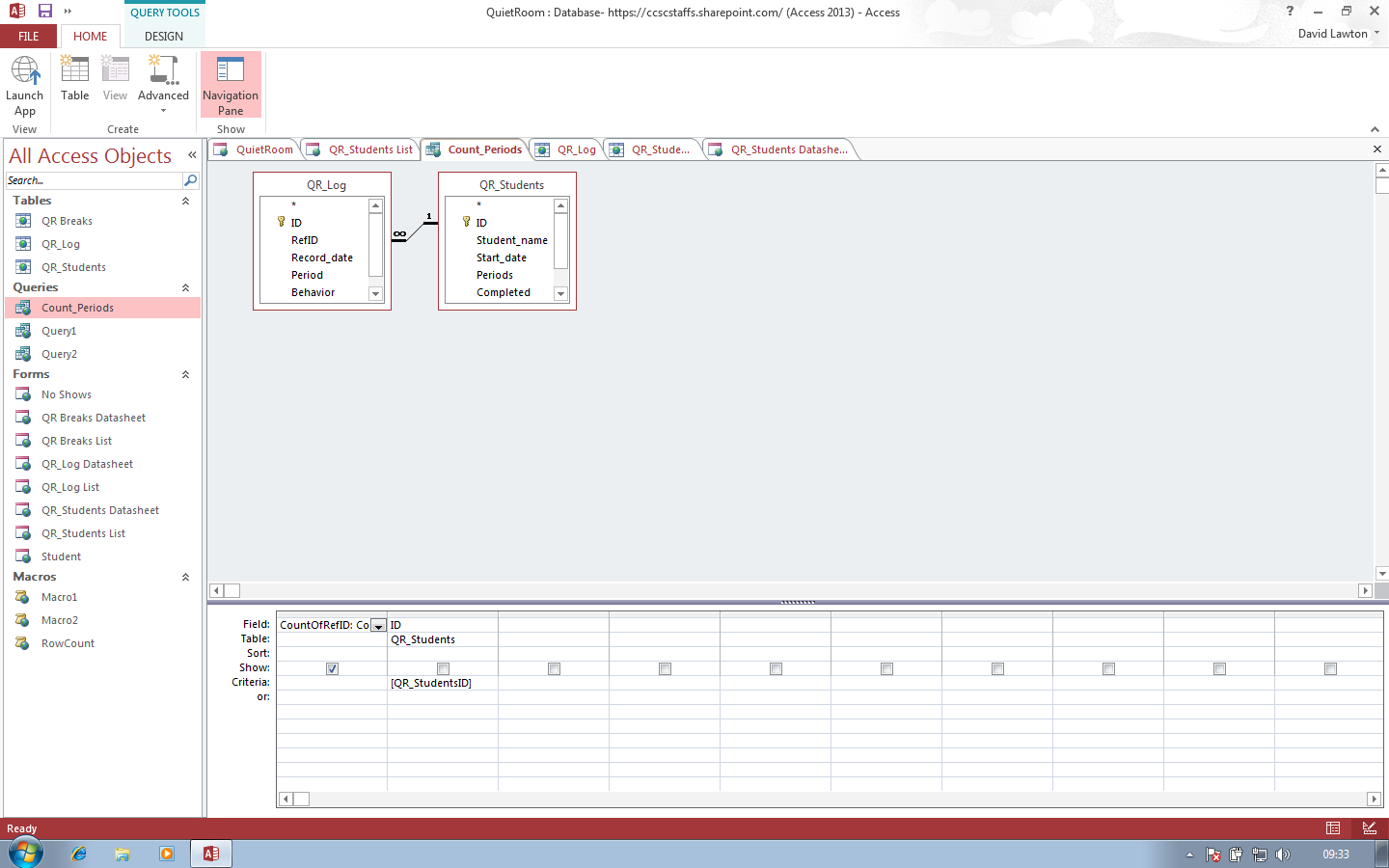Click the [QR_StudentsID] criteria cell
The image size is (1389, 868).
point(443,683)
